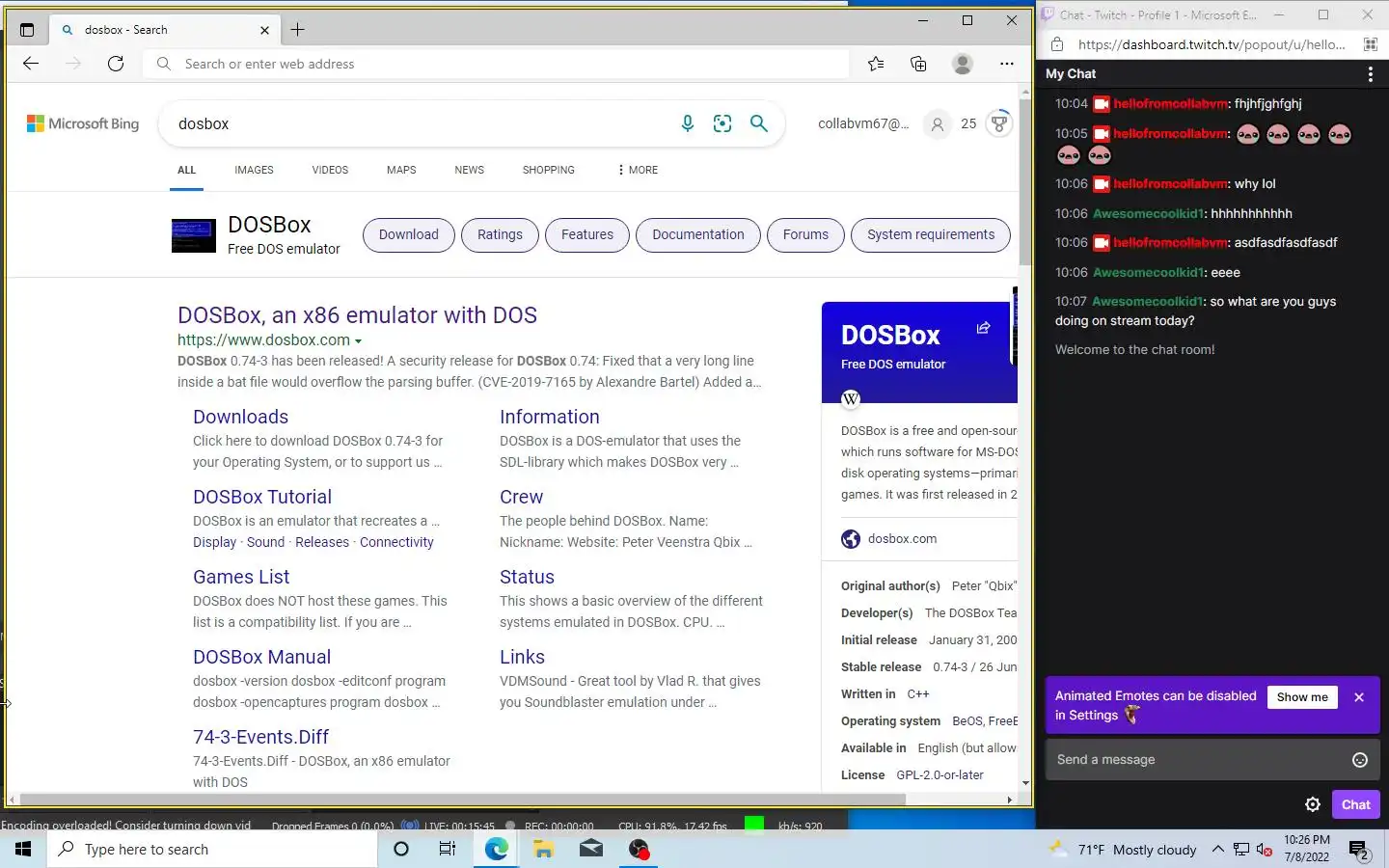Click the Bing account person icon

pos(937,123)
